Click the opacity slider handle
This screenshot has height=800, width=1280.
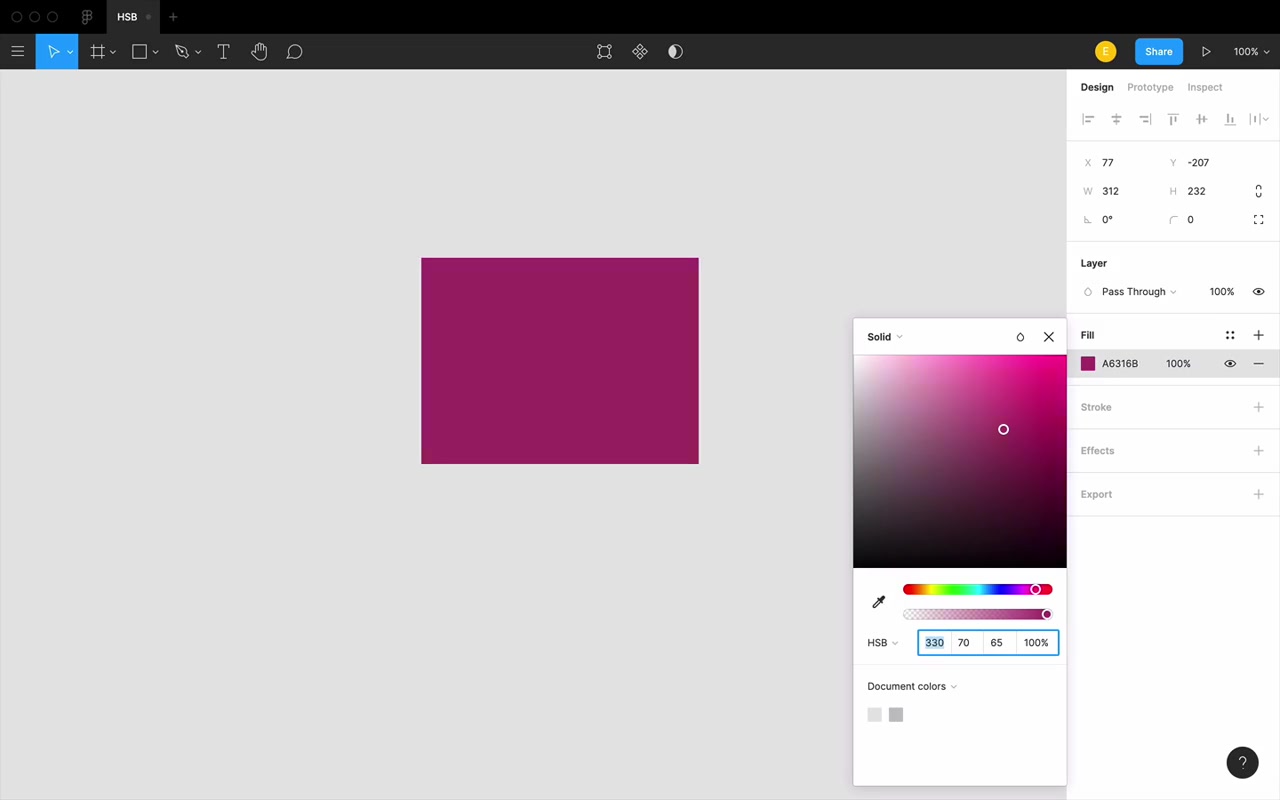pyautogui.click(x=1047, y=615)
